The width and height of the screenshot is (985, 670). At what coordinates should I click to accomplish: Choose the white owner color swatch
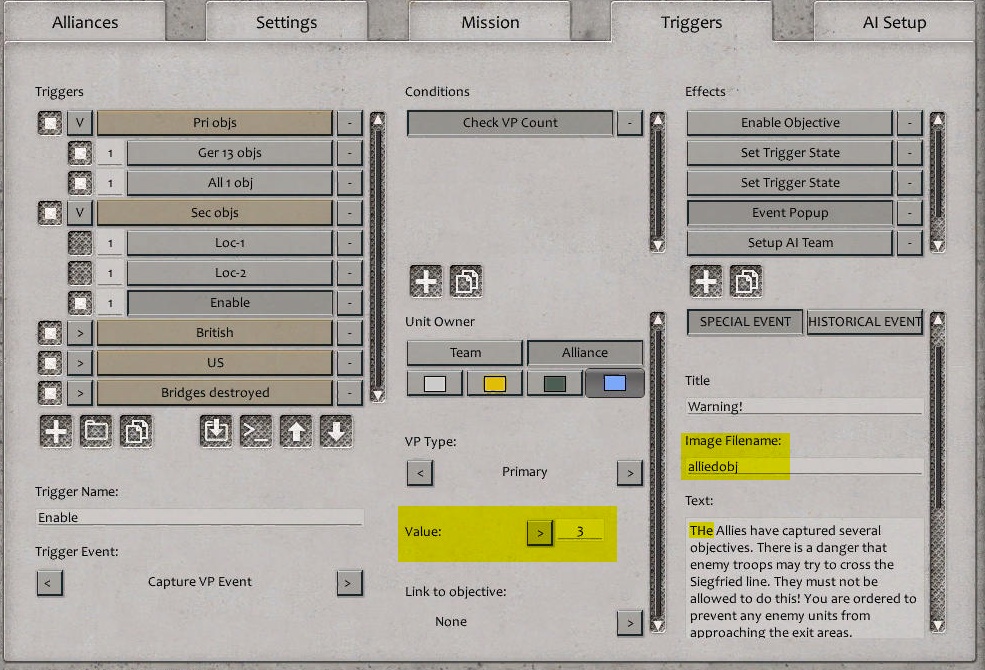[435, 383]
